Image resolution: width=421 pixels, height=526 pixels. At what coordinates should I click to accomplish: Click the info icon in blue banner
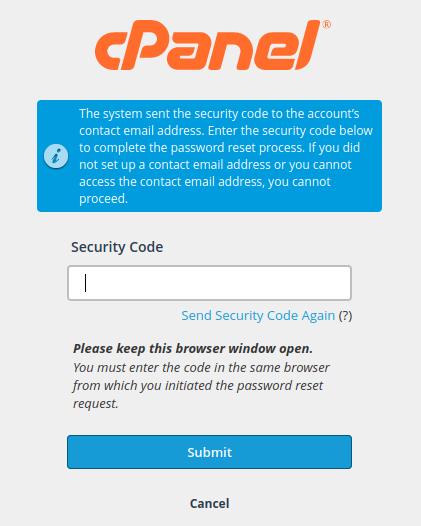pyautogui.click(x=56, y=156)
